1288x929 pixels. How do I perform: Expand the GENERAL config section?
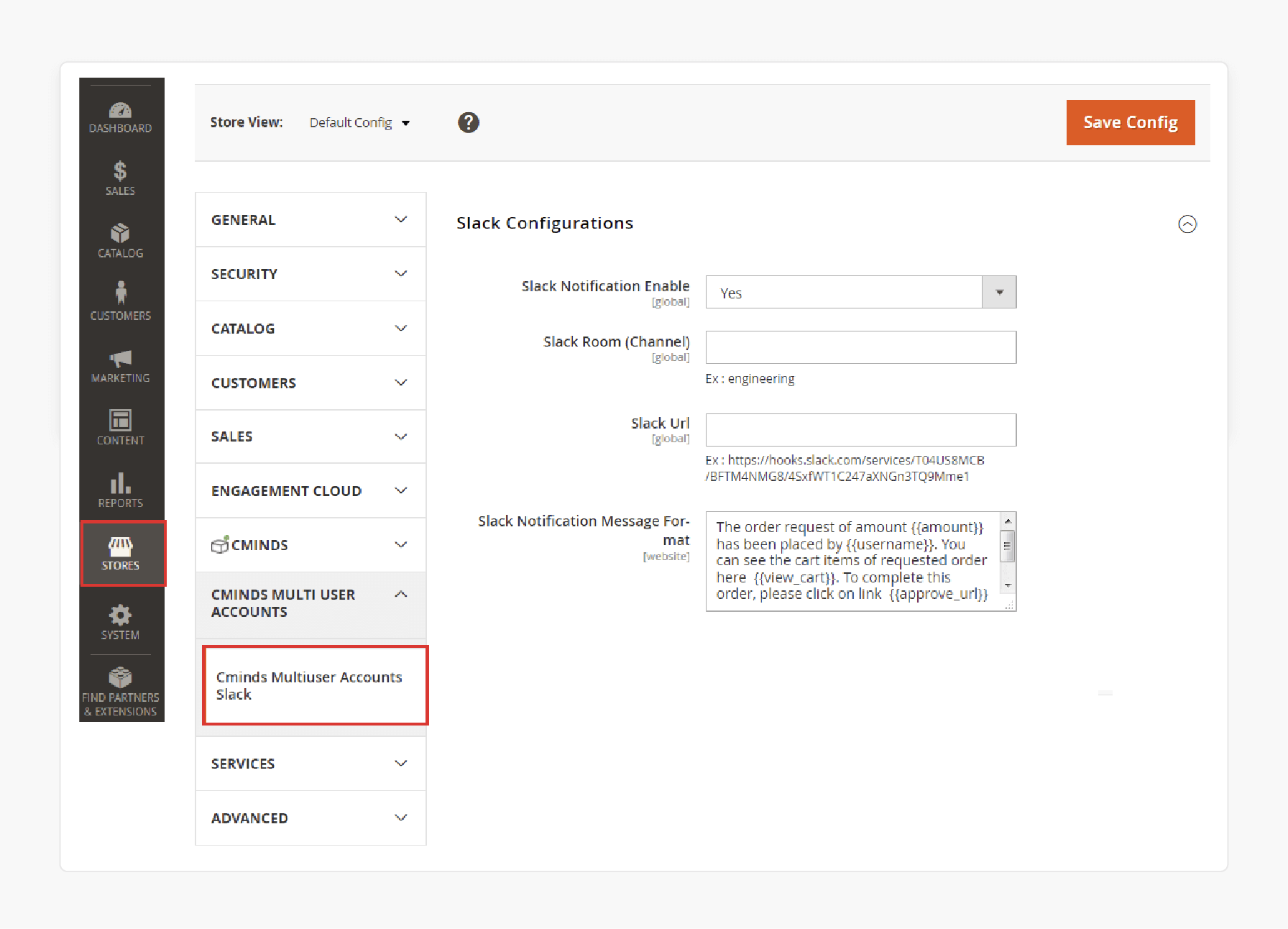pyautogui.click(x=311, y=220)
